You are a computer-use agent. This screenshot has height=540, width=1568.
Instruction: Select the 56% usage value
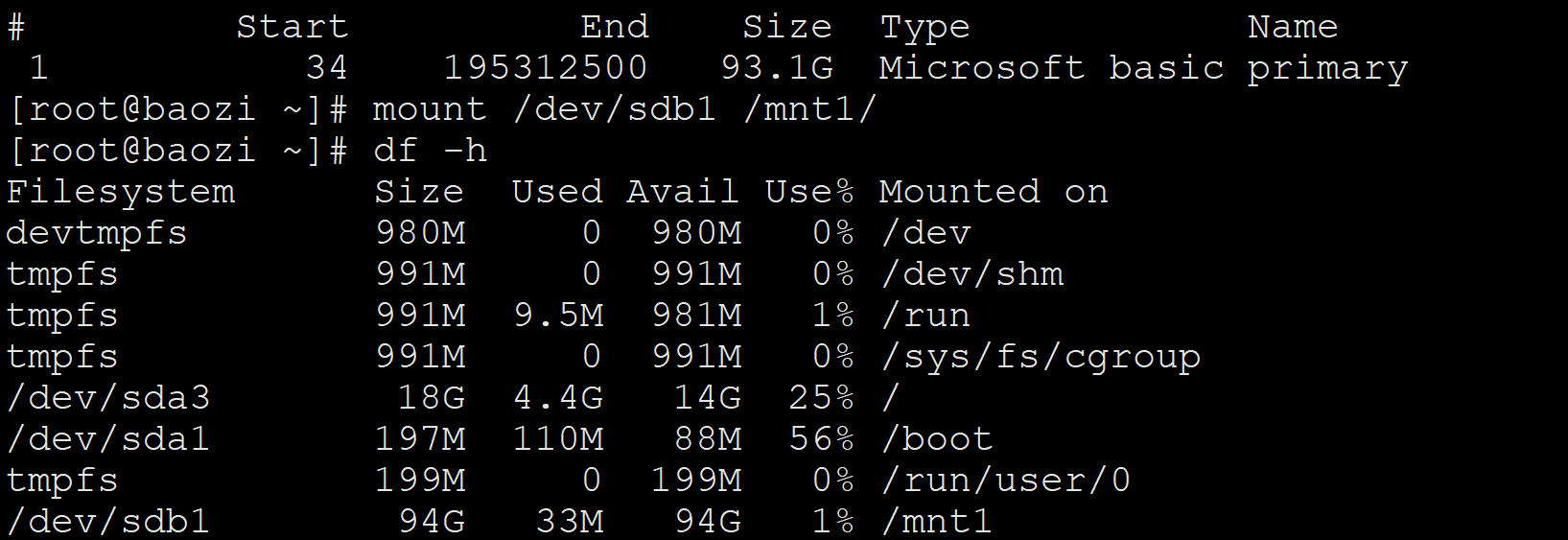tap(821, 438)
